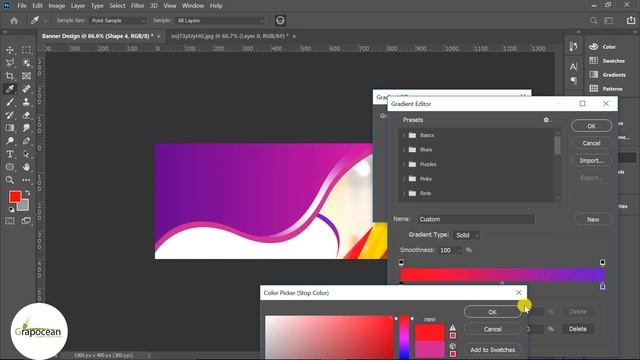Switch to the Banner Design document tab
640x360 pixels.
pyautogui.click(x=98, y=36)
